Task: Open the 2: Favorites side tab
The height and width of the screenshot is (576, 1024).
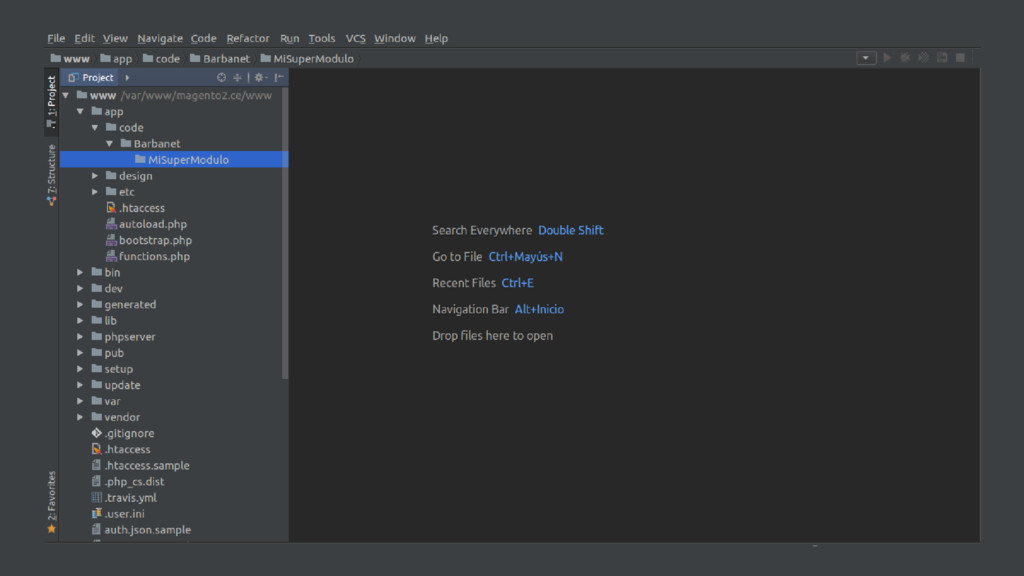Action: (52, 502)
